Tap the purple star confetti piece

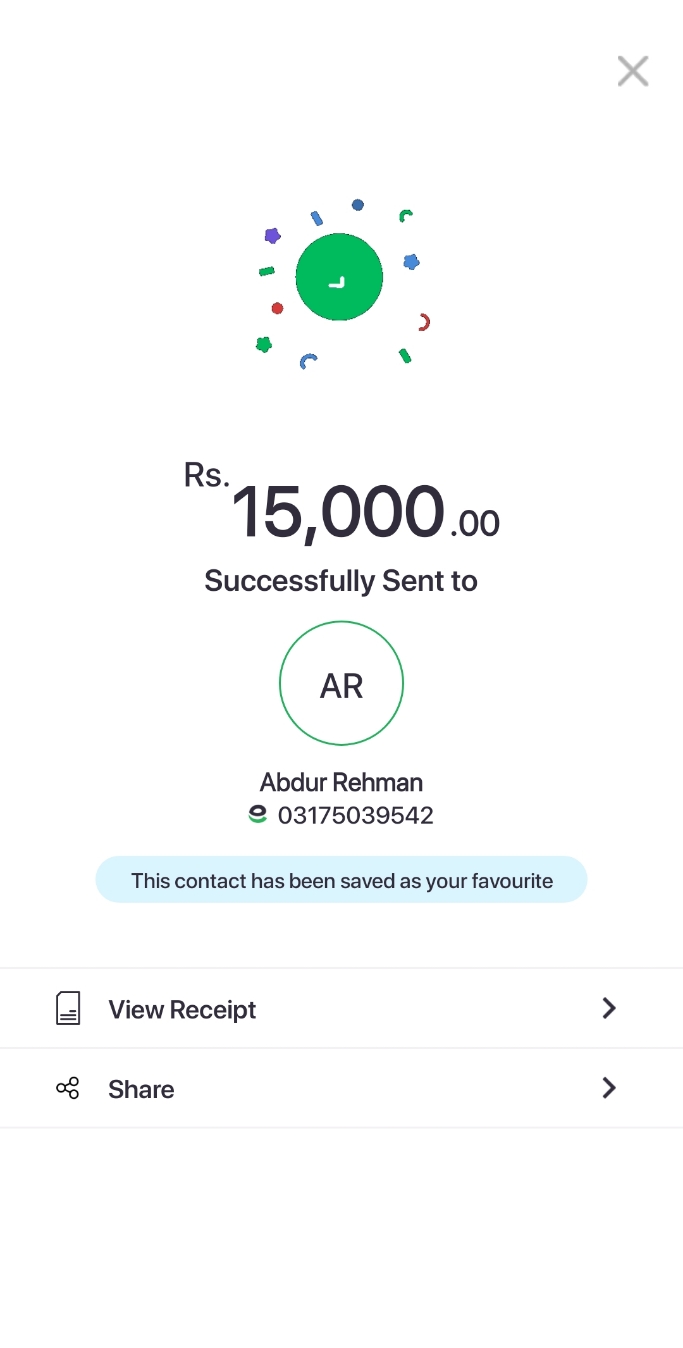[272, 236]
